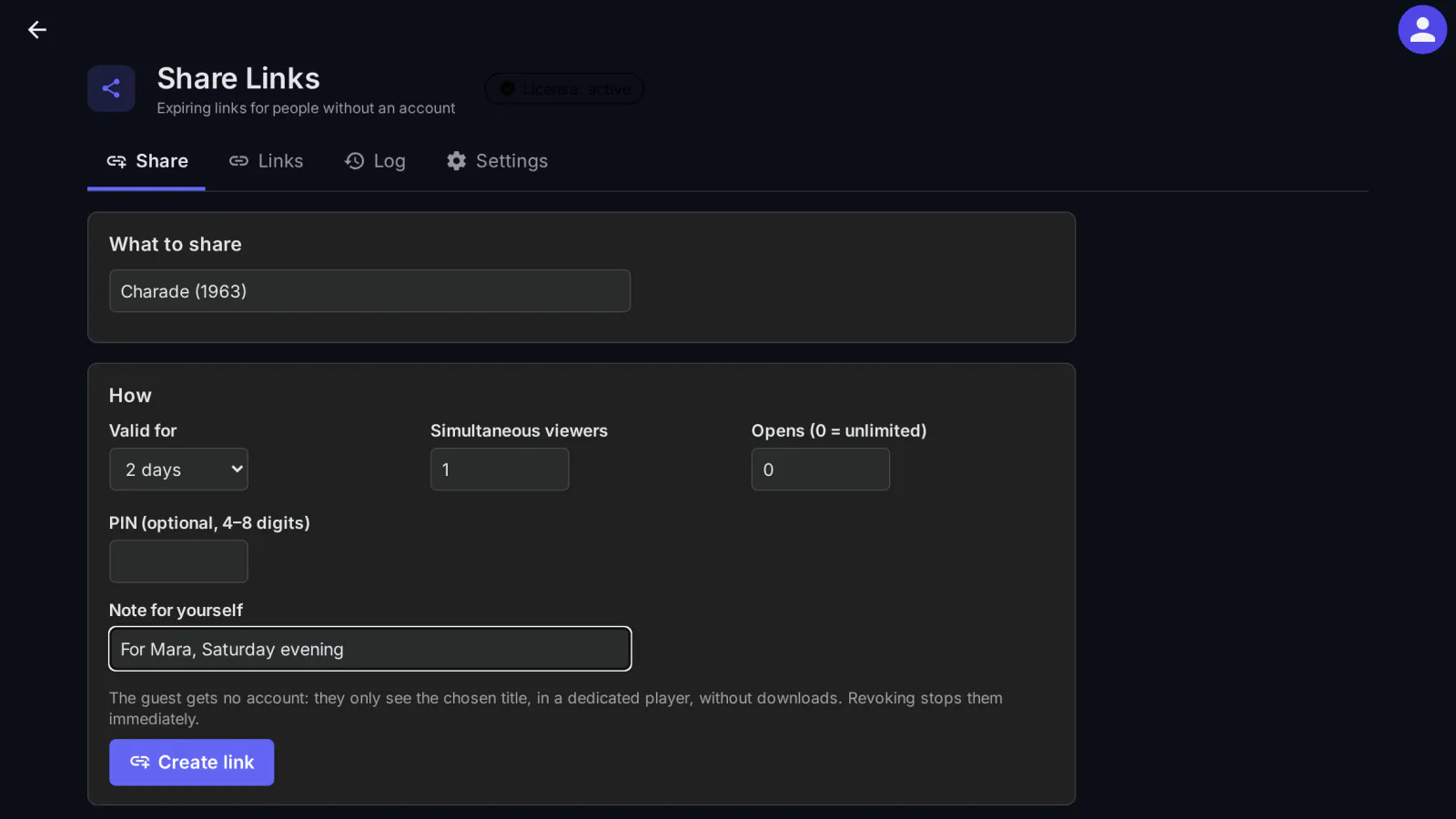This screenshot has width=1456, height=819.
Task: Click the guest account help text
Action: pyautogui.click(x=556, y=708)
